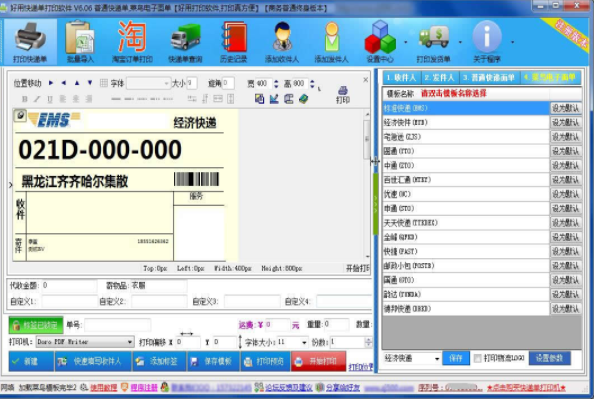594x399 pixels.
Task: Open the 经济快递 template dropdown
Action: click(412, 358)
